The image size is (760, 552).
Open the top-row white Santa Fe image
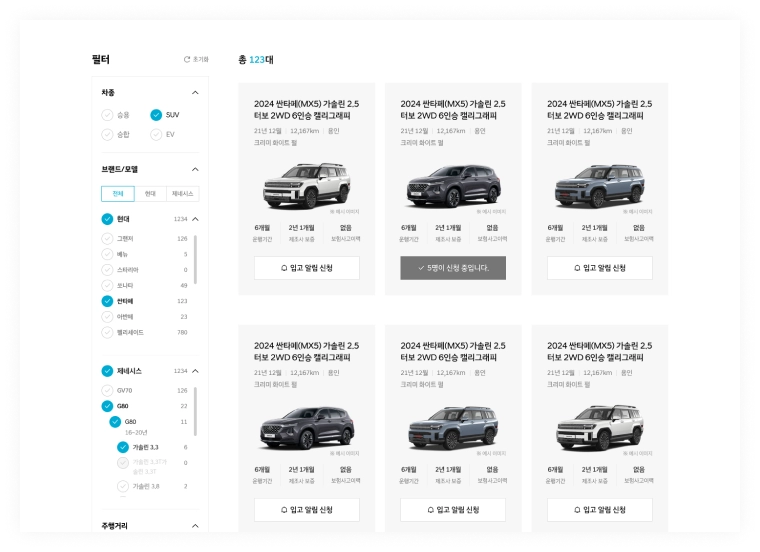pyautogui.click(x=307, y=186)
